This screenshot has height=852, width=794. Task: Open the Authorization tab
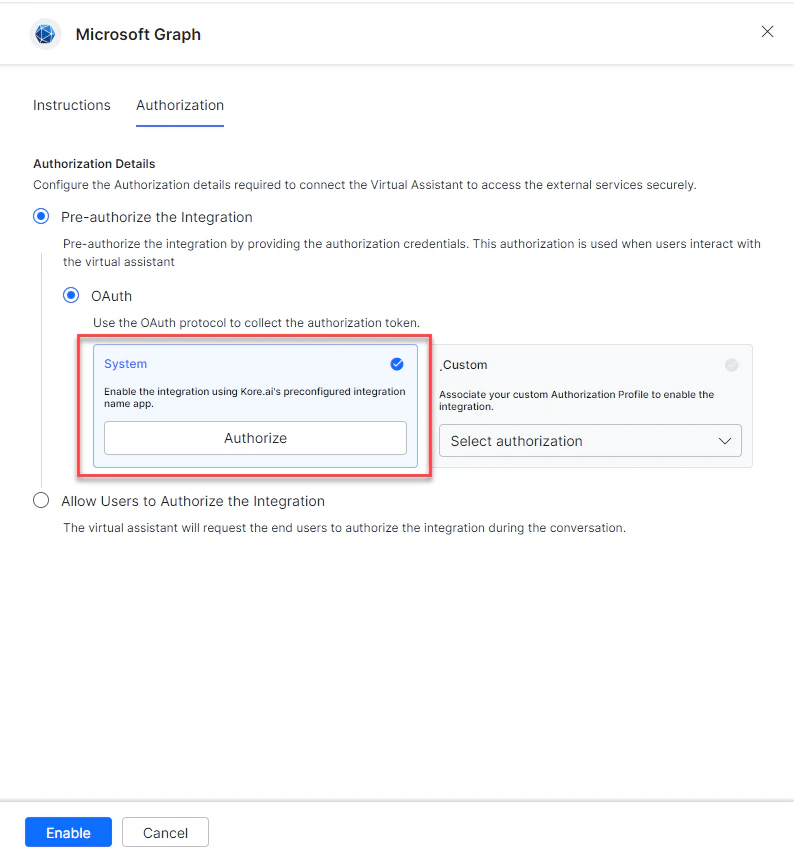click(179, 105)
